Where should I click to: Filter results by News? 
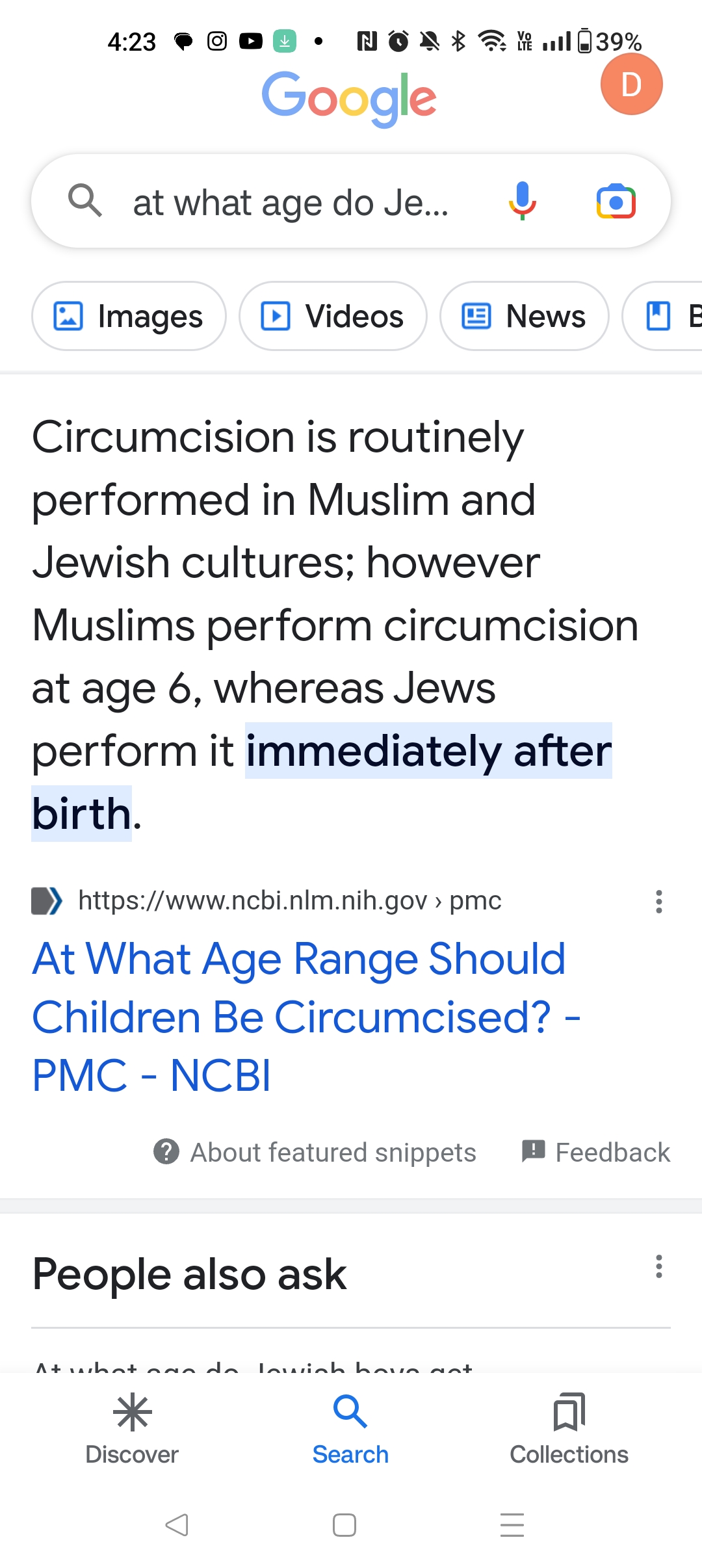pyautogui.click(x=524, y=317)
